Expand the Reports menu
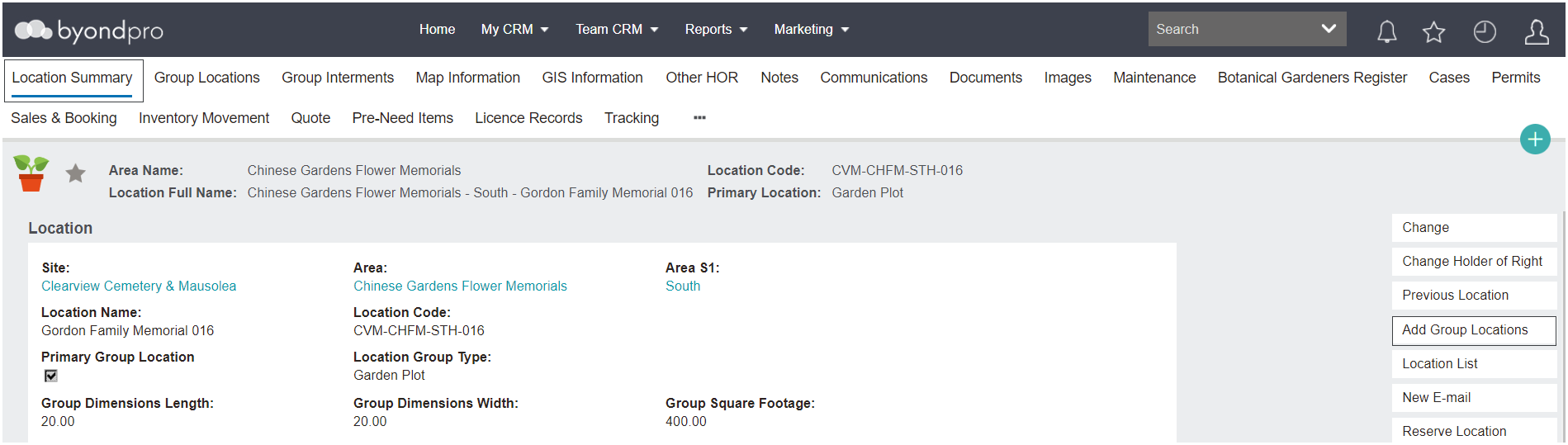The height and width of the screenshot is (445, 1568). pos(716,30)
